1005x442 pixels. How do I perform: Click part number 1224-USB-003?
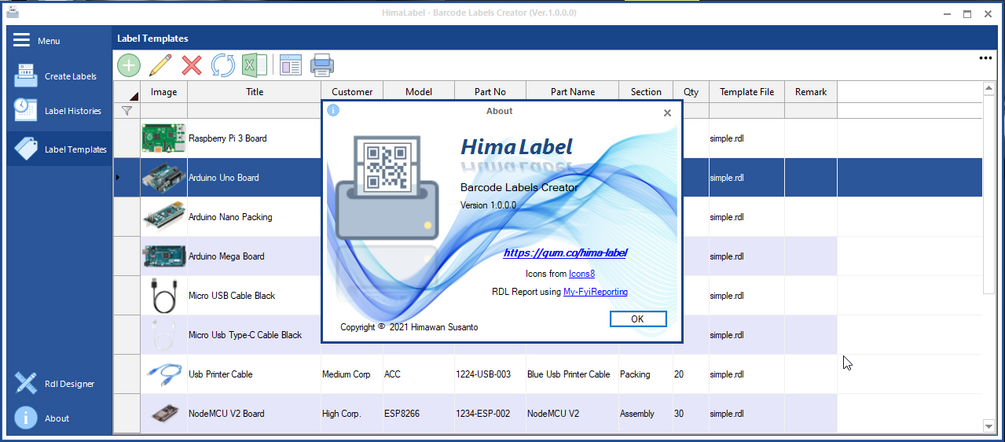coord(490,374)
